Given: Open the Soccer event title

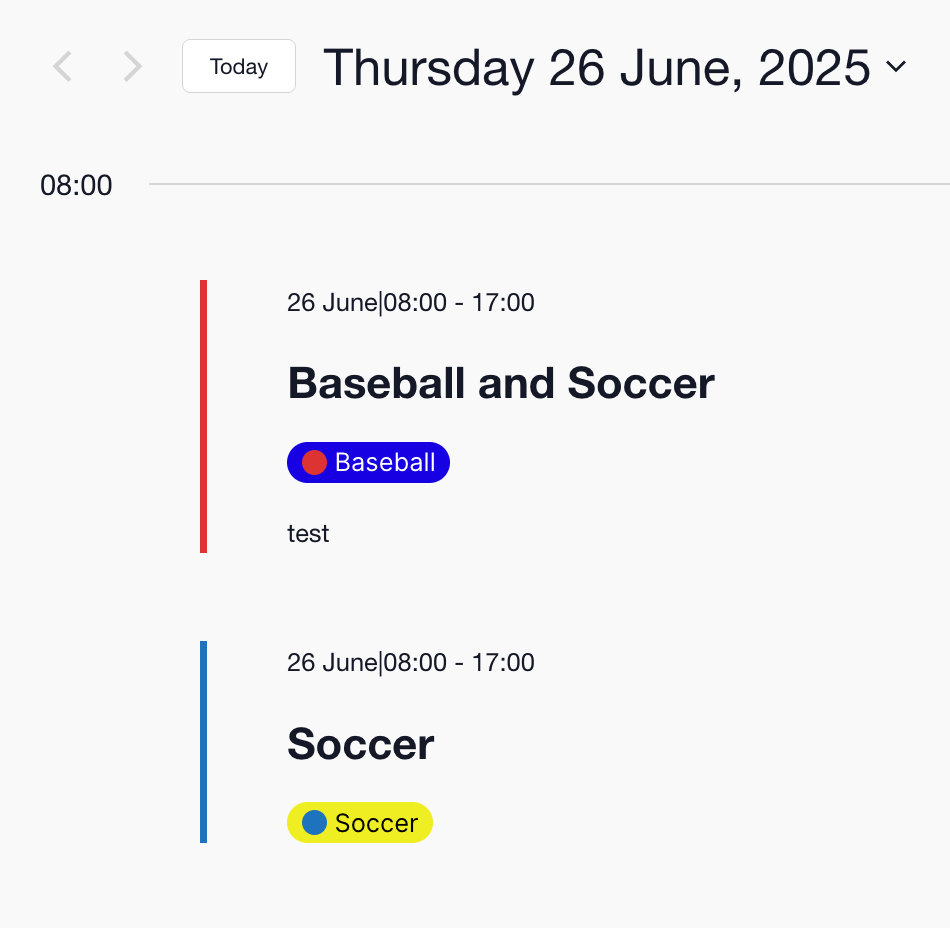Looking at the screenshot, I should 360,744.
